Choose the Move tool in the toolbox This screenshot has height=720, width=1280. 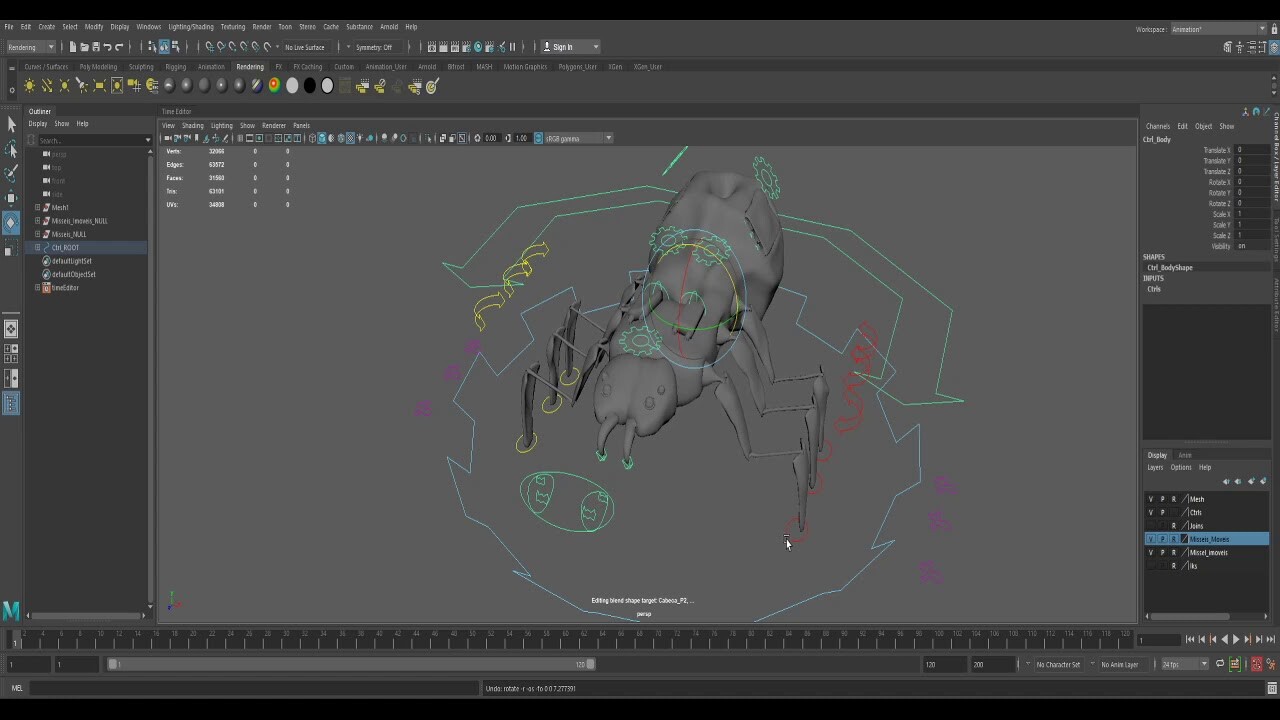(x=11, y=198)
